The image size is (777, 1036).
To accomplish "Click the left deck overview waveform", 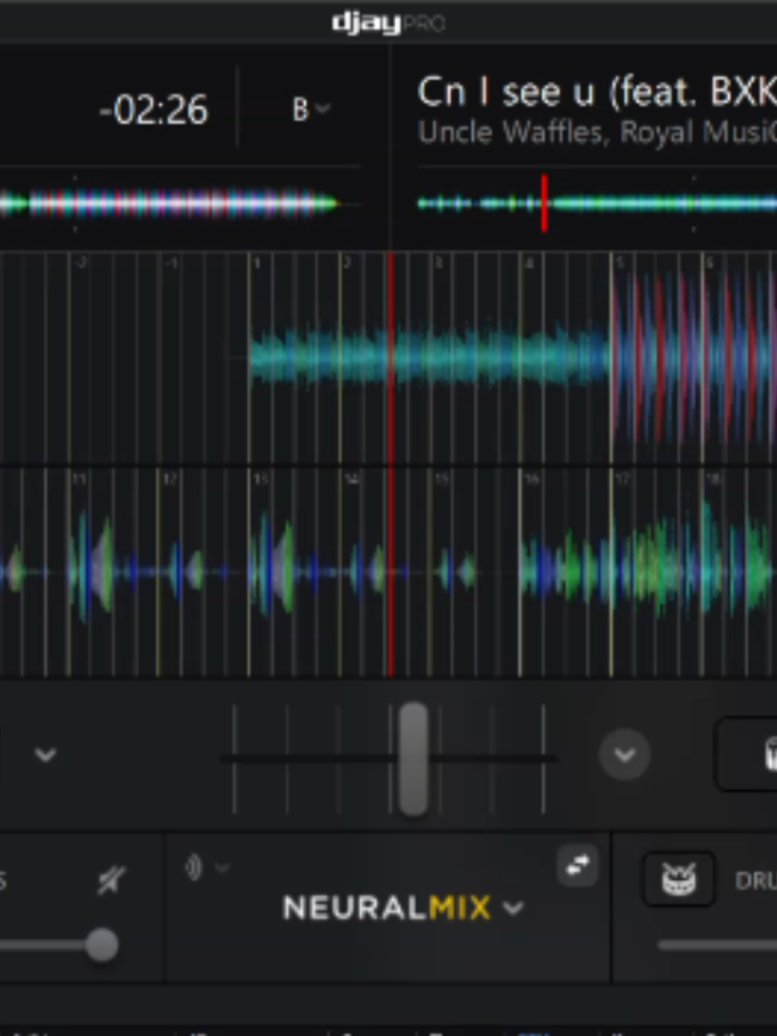I will pos(178,204).
